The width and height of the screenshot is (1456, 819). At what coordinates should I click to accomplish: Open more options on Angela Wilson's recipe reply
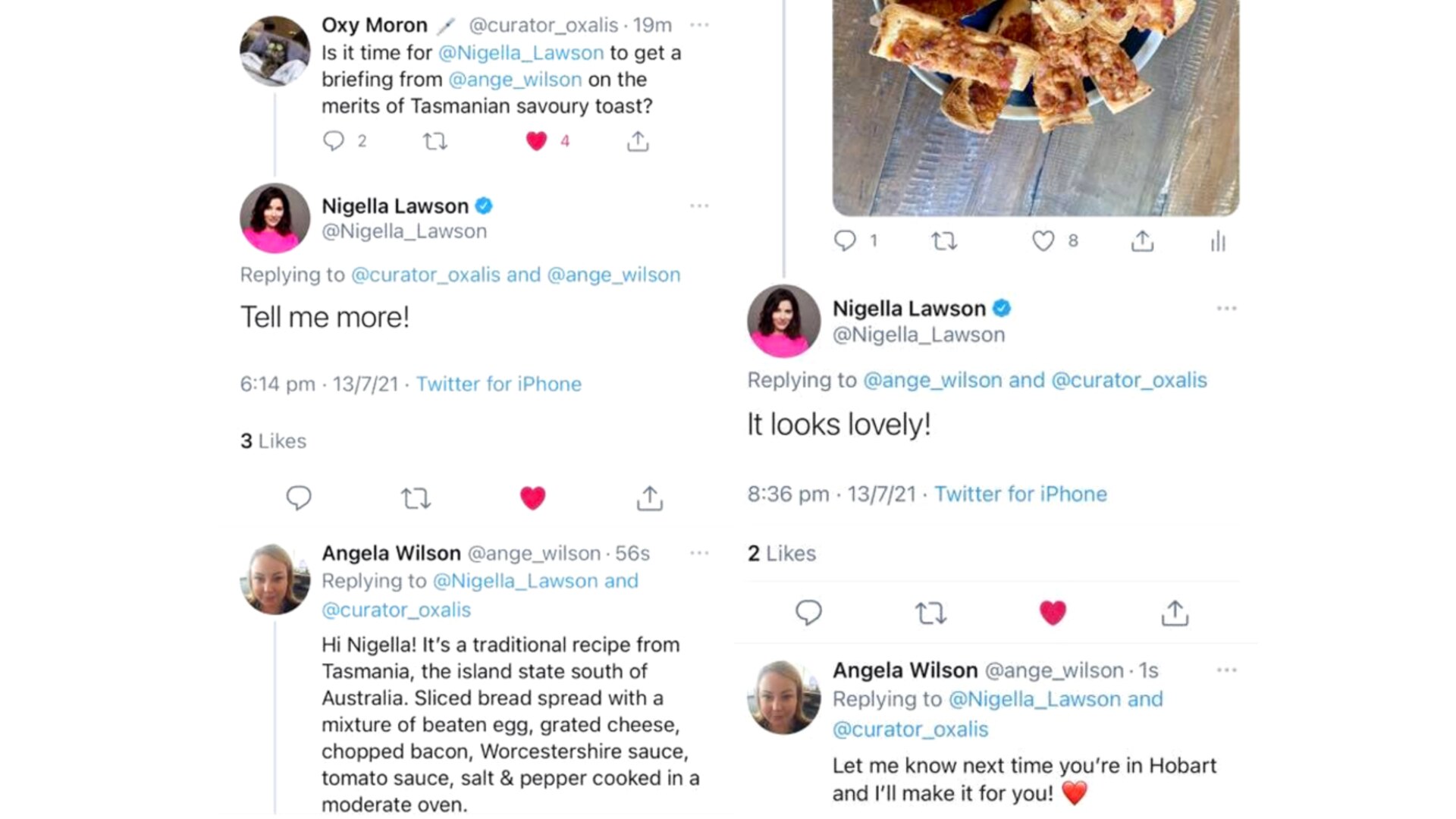699,554
